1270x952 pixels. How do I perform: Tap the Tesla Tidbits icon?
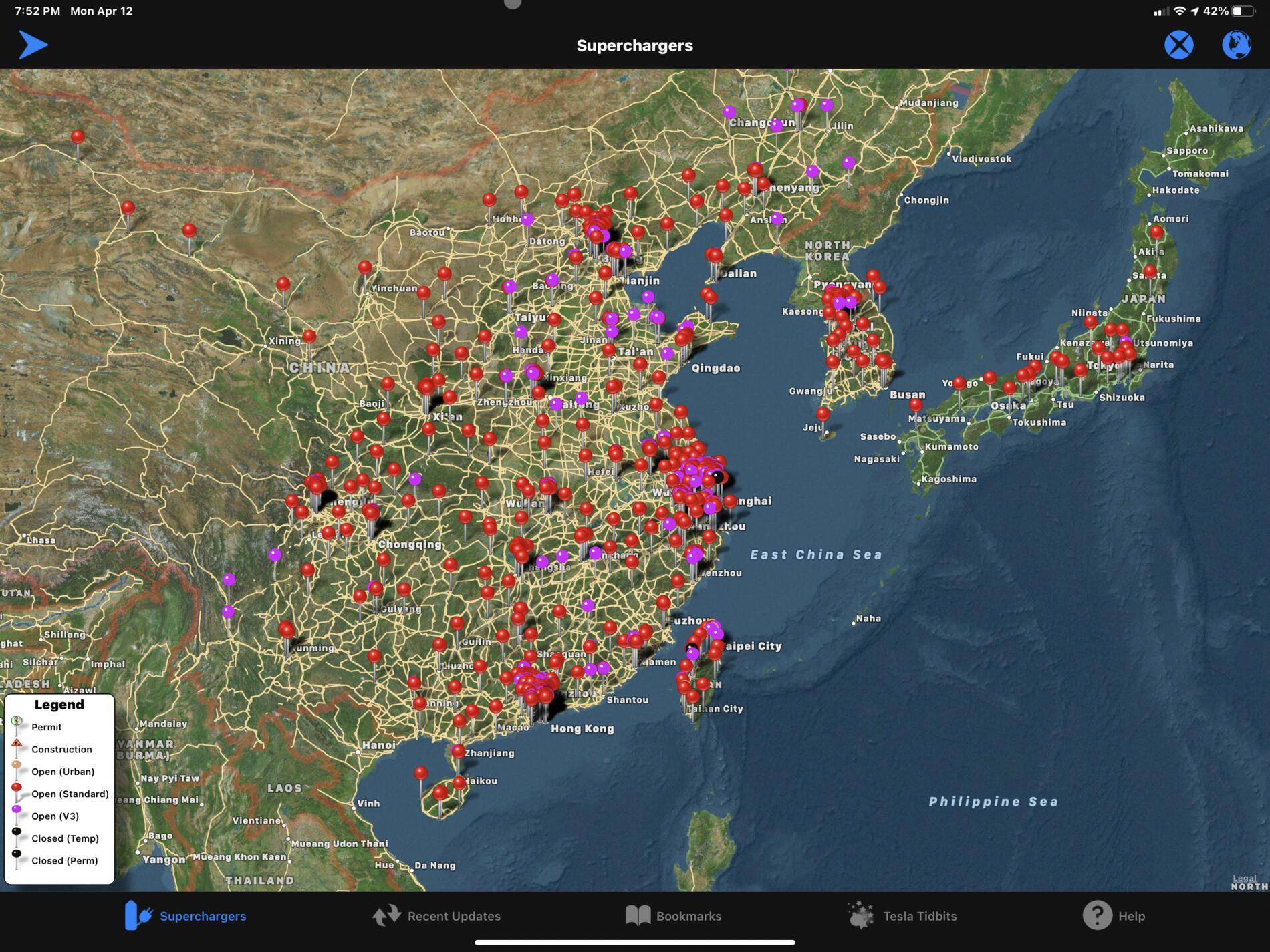(x=861, y=915)
